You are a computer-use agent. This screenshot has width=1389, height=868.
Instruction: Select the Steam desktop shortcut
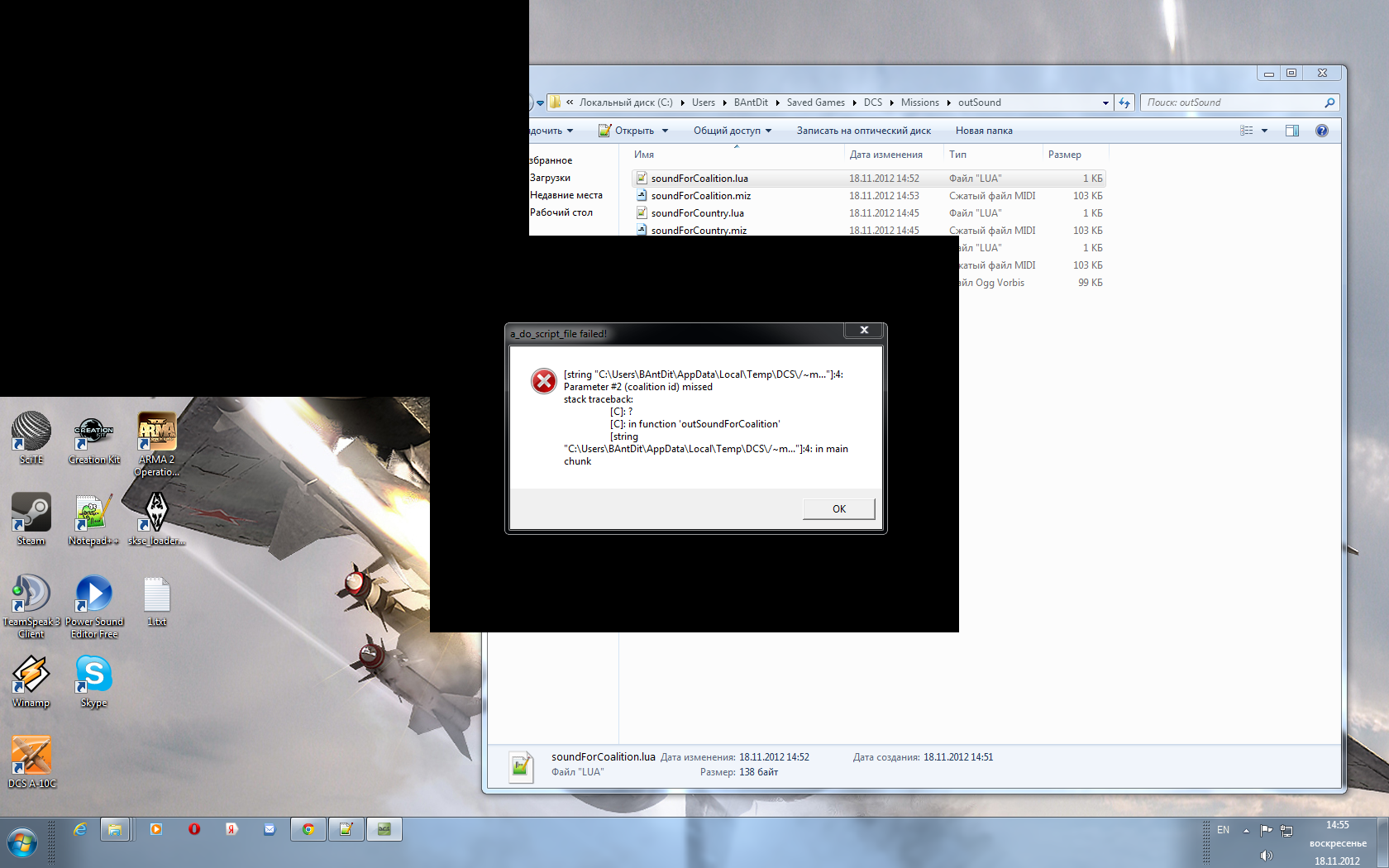pyautogui.click(x=31, y=519)
